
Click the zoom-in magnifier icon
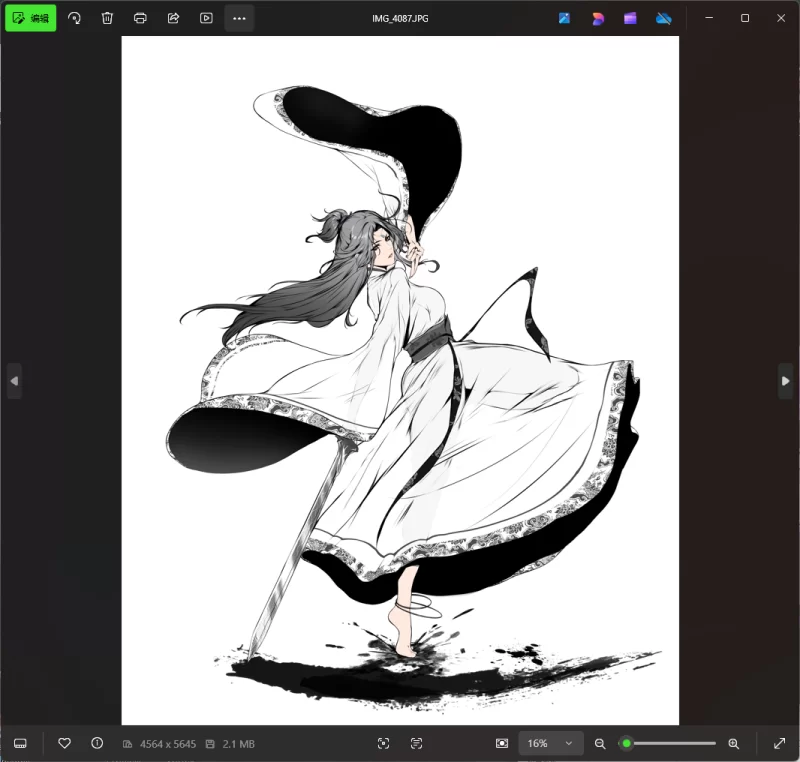point(733,744)
